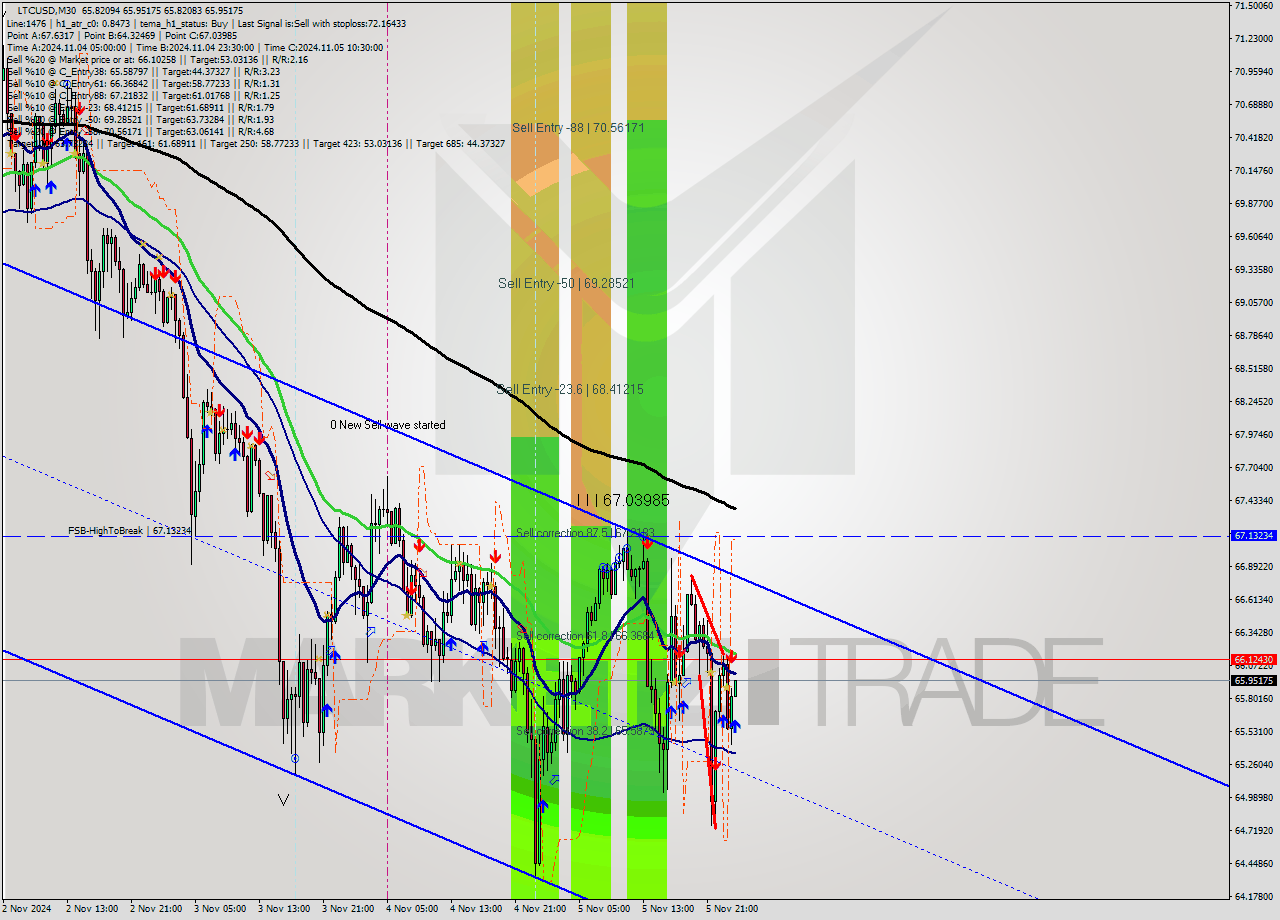
Task: Click the '5 Nov 13:00' time axis label
Action: [x=669, y=909]
